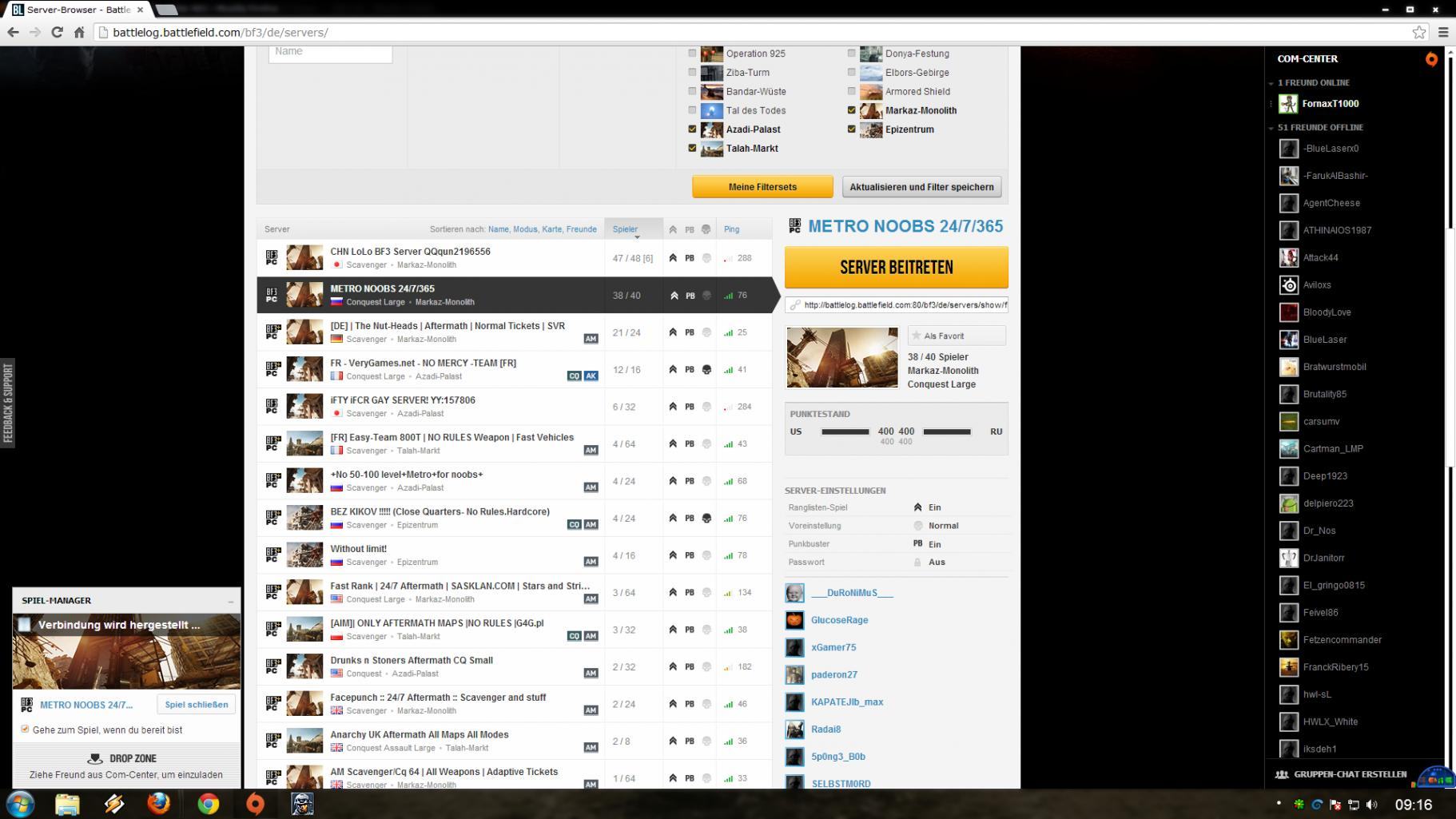
Task: Click the US ticket progress bar
Action: pos(845,432)
